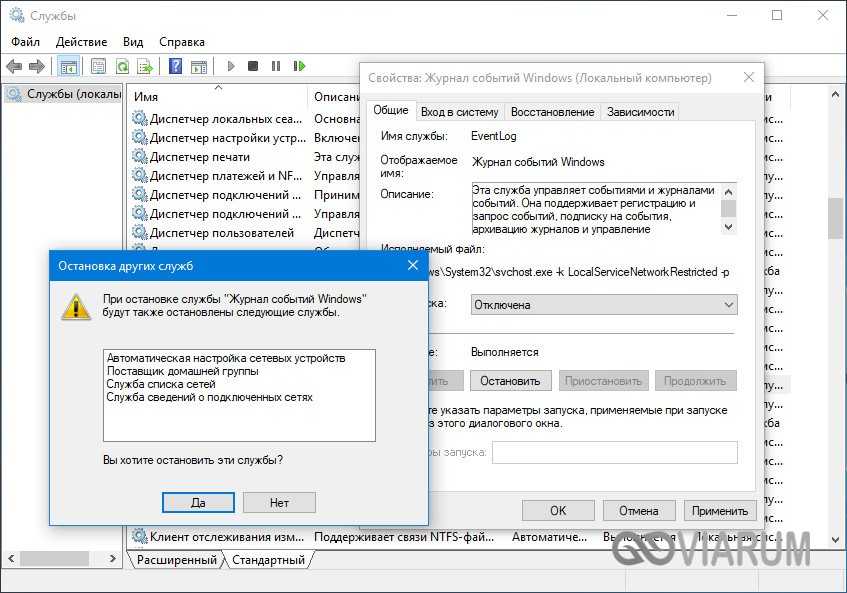847x593 pixels.
Task: Open the Действие menu
Action: 82,42
